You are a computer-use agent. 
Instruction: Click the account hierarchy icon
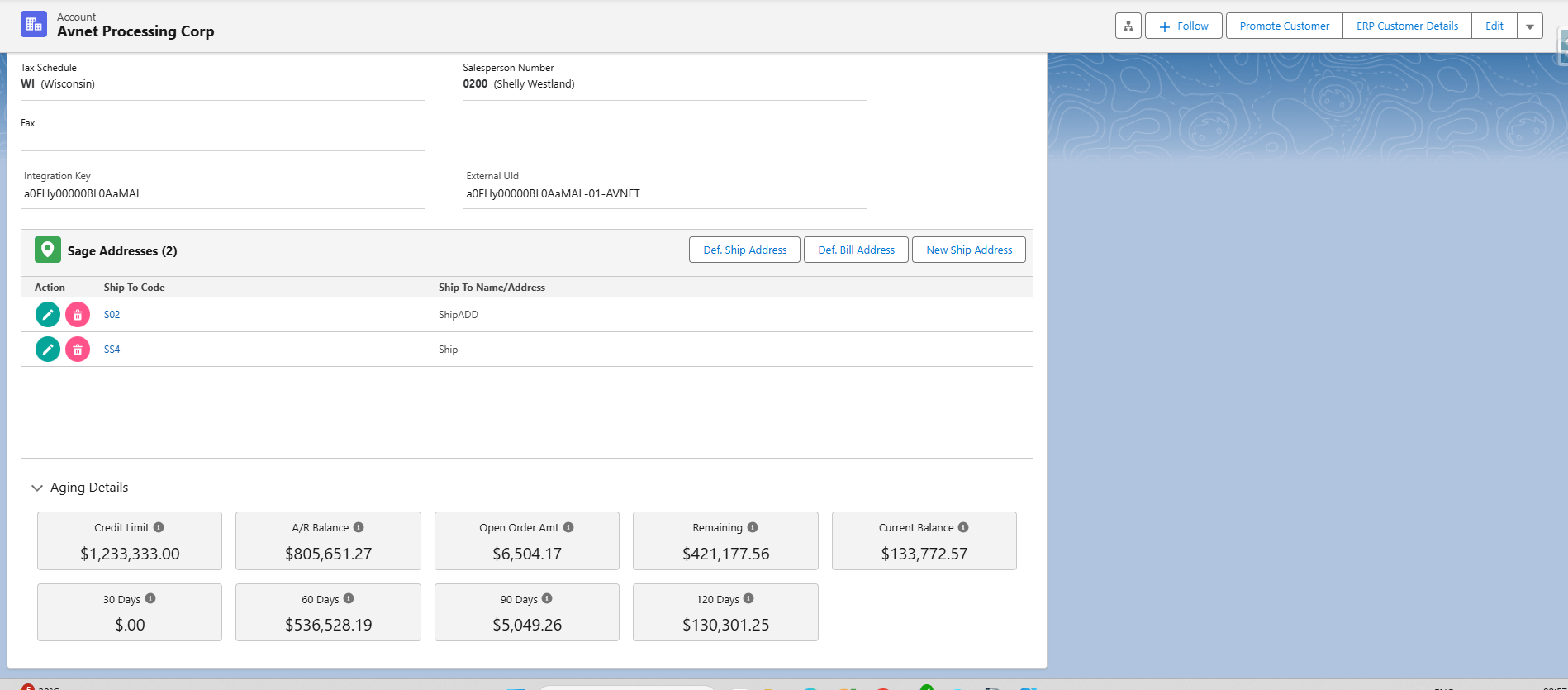[1128, 26]
